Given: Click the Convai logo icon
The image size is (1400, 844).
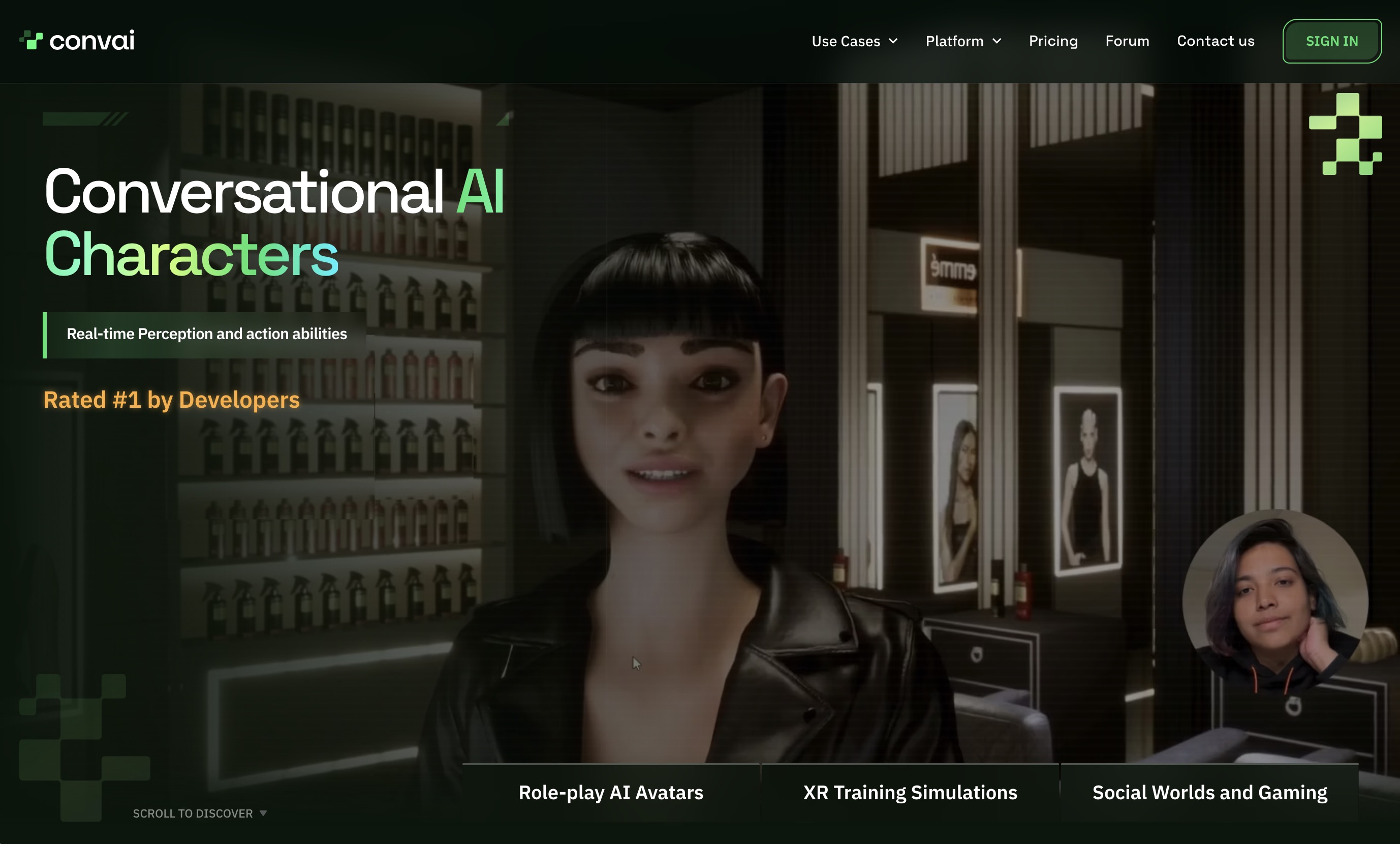Looking at the screenshot, I should (x=31, y=40).
